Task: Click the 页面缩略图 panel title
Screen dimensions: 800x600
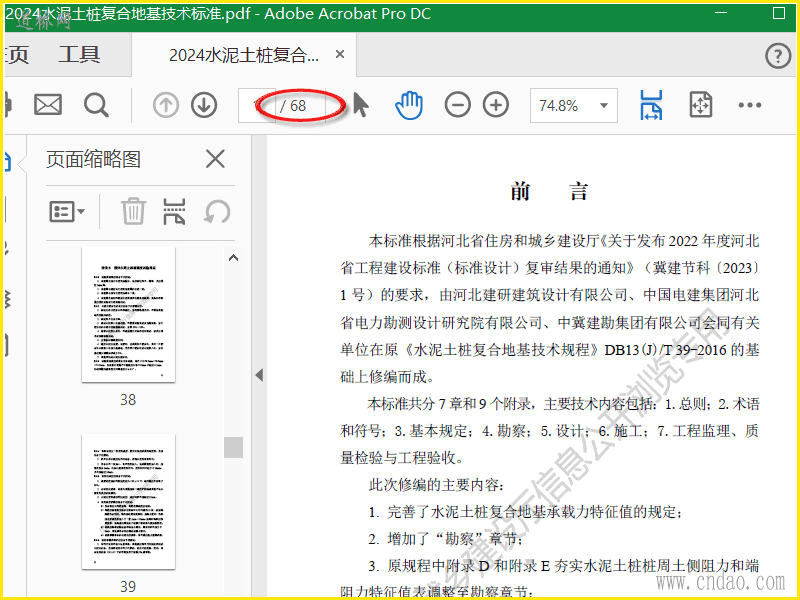Action: click(93, 159)
